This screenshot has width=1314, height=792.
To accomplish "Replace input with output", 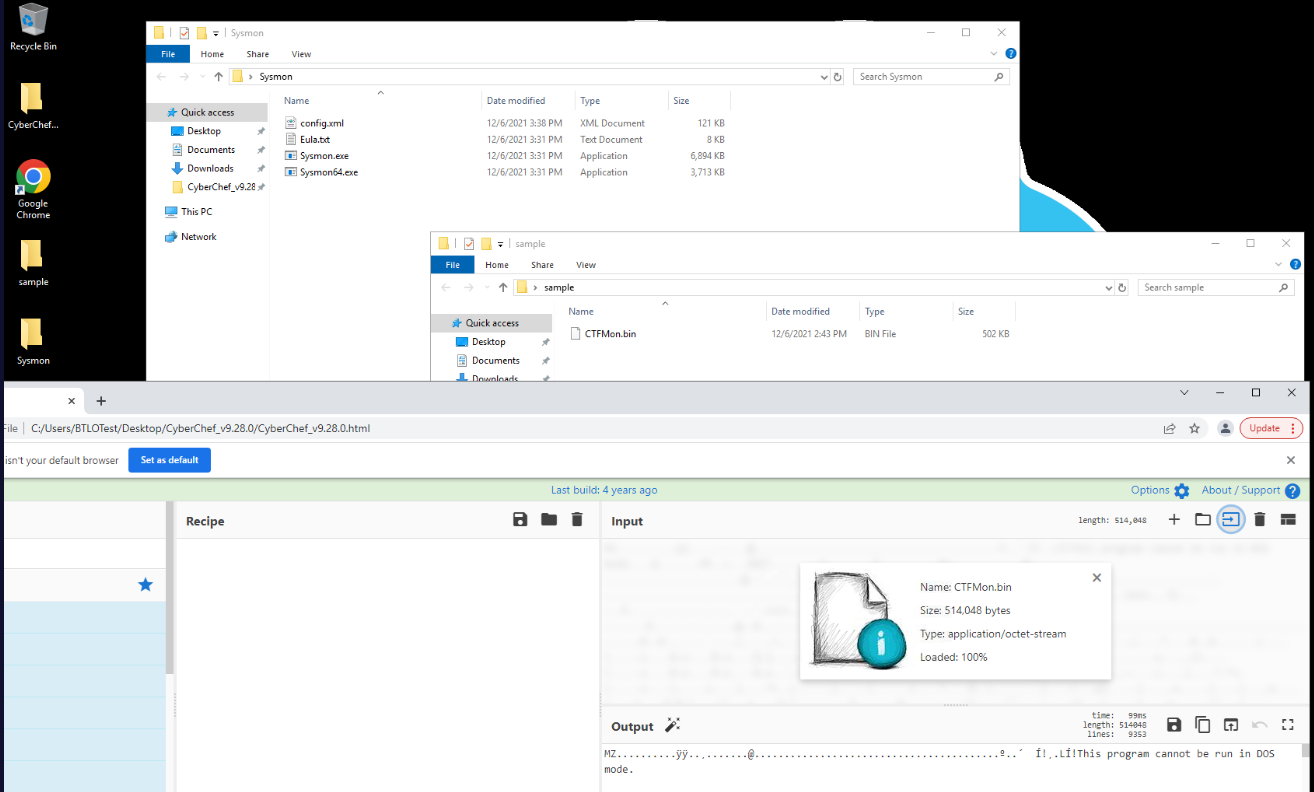I will pyautogui.click(x=1231, y=725).
